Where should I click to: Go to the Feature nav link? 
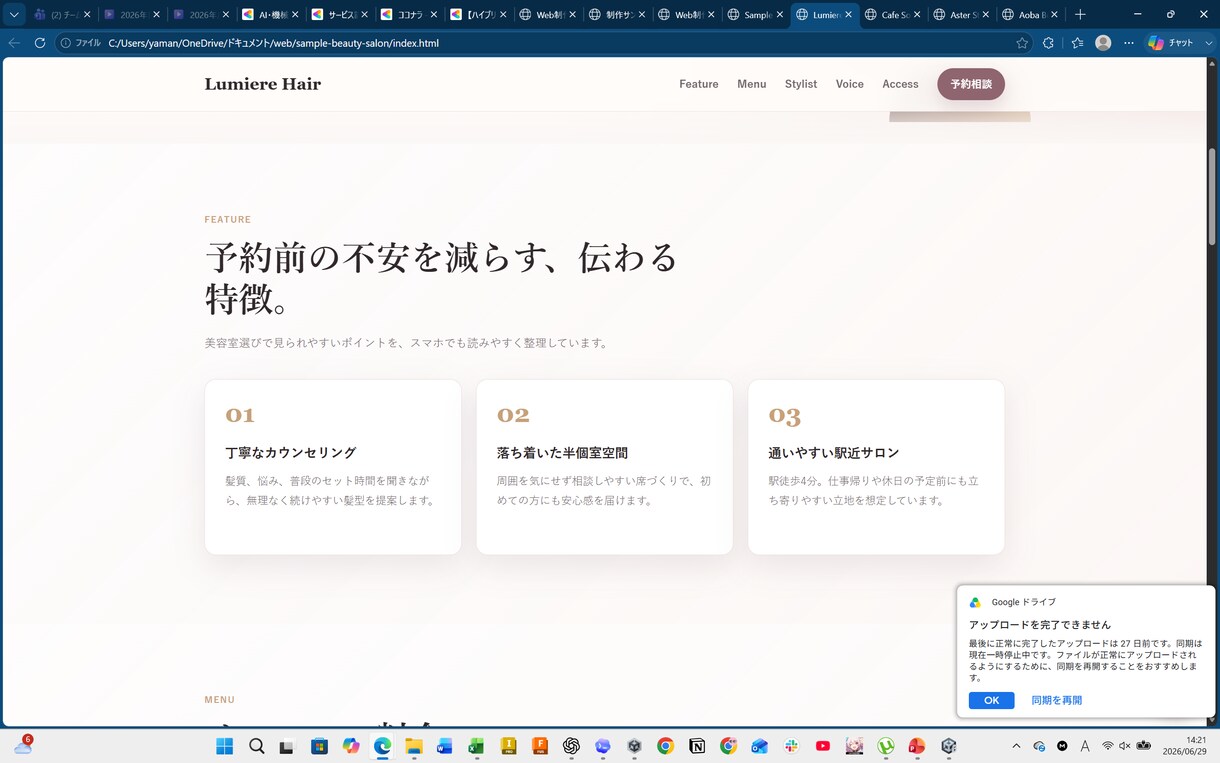[x=699, y=84]
